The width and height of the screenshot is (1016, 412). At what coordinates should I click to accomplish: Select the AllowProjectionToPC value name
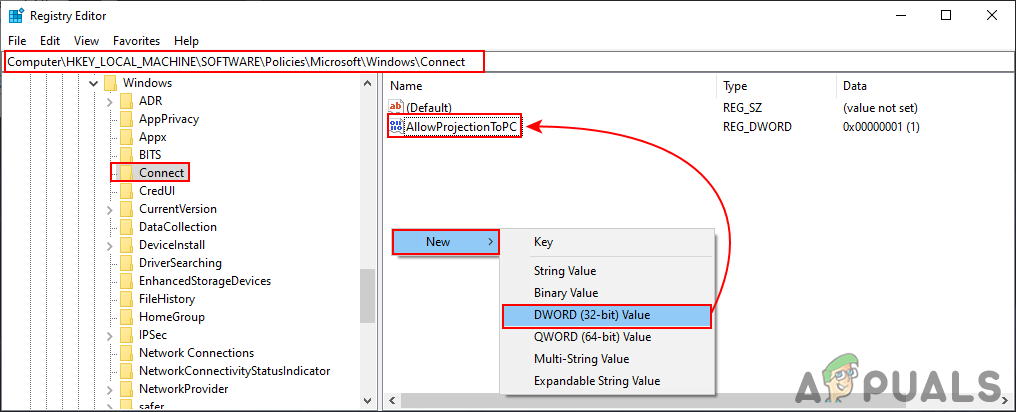pyautogui.click(x=461, y=127)
